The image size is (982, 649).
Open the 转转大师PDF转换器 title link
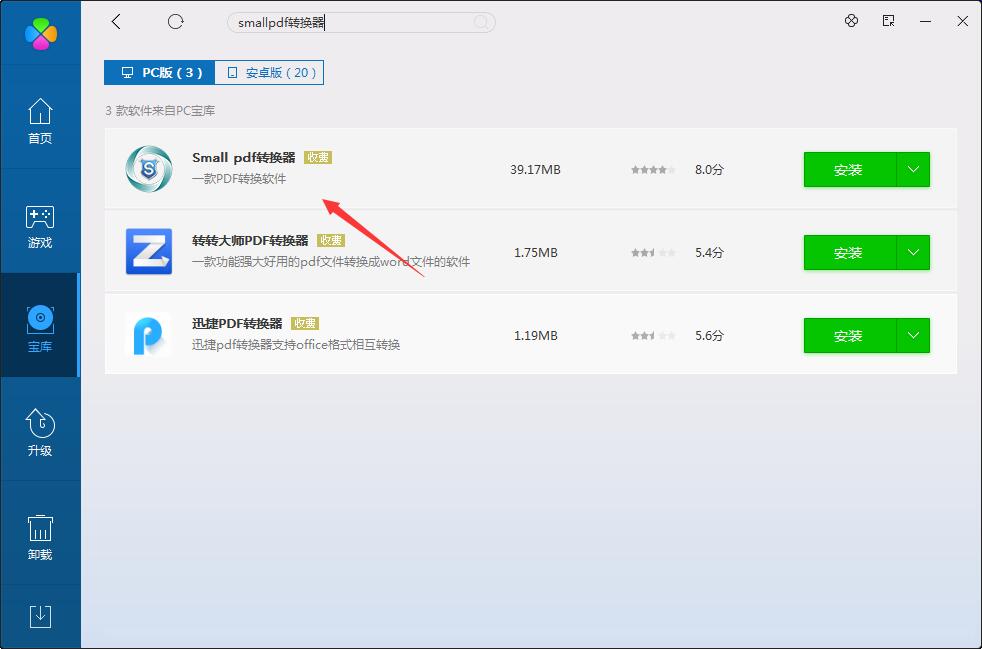click(x=251, y=241)
